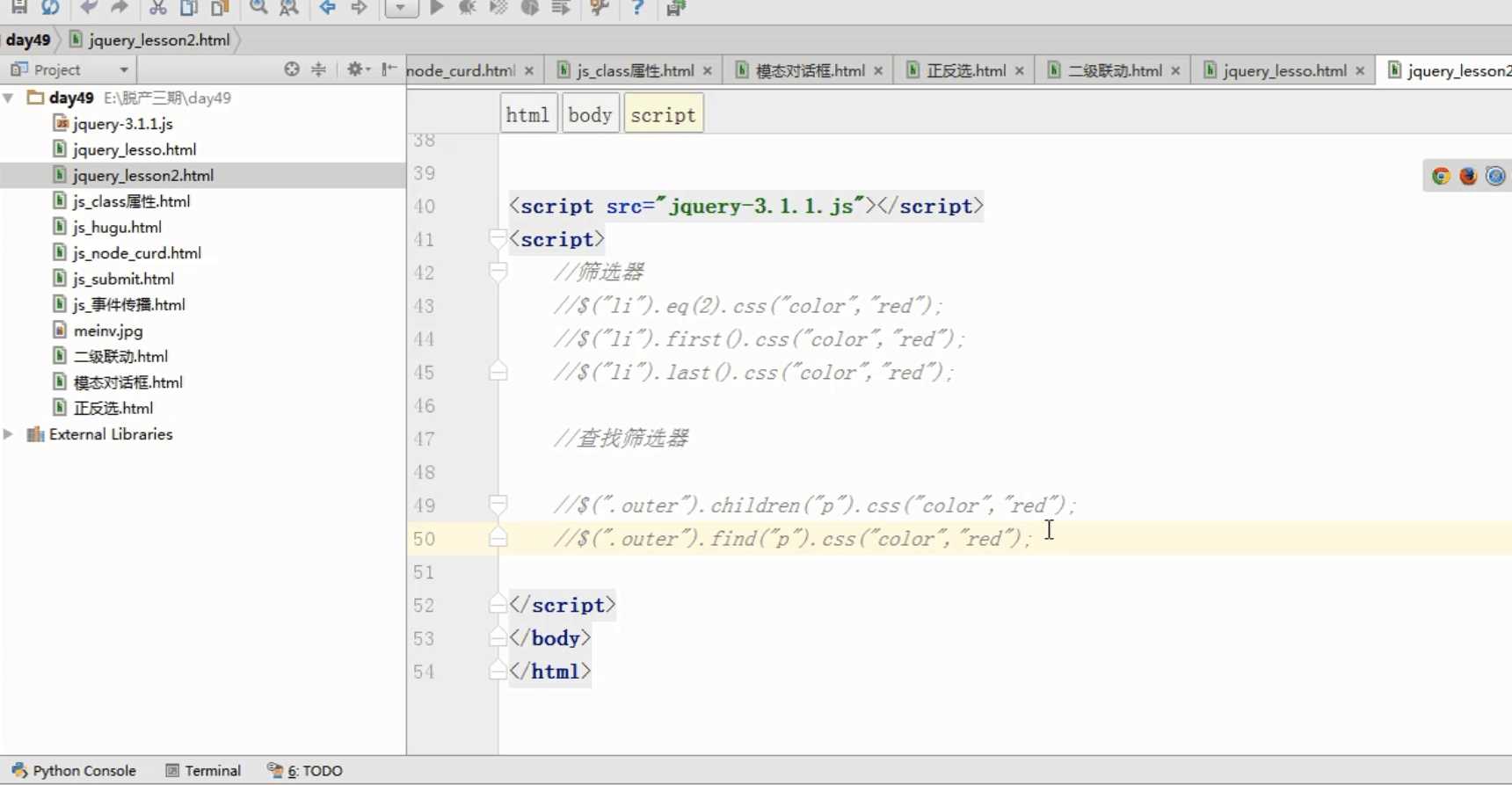
Task: Click day49 breadcrumb in navigation bar
Action: [28, 40]
